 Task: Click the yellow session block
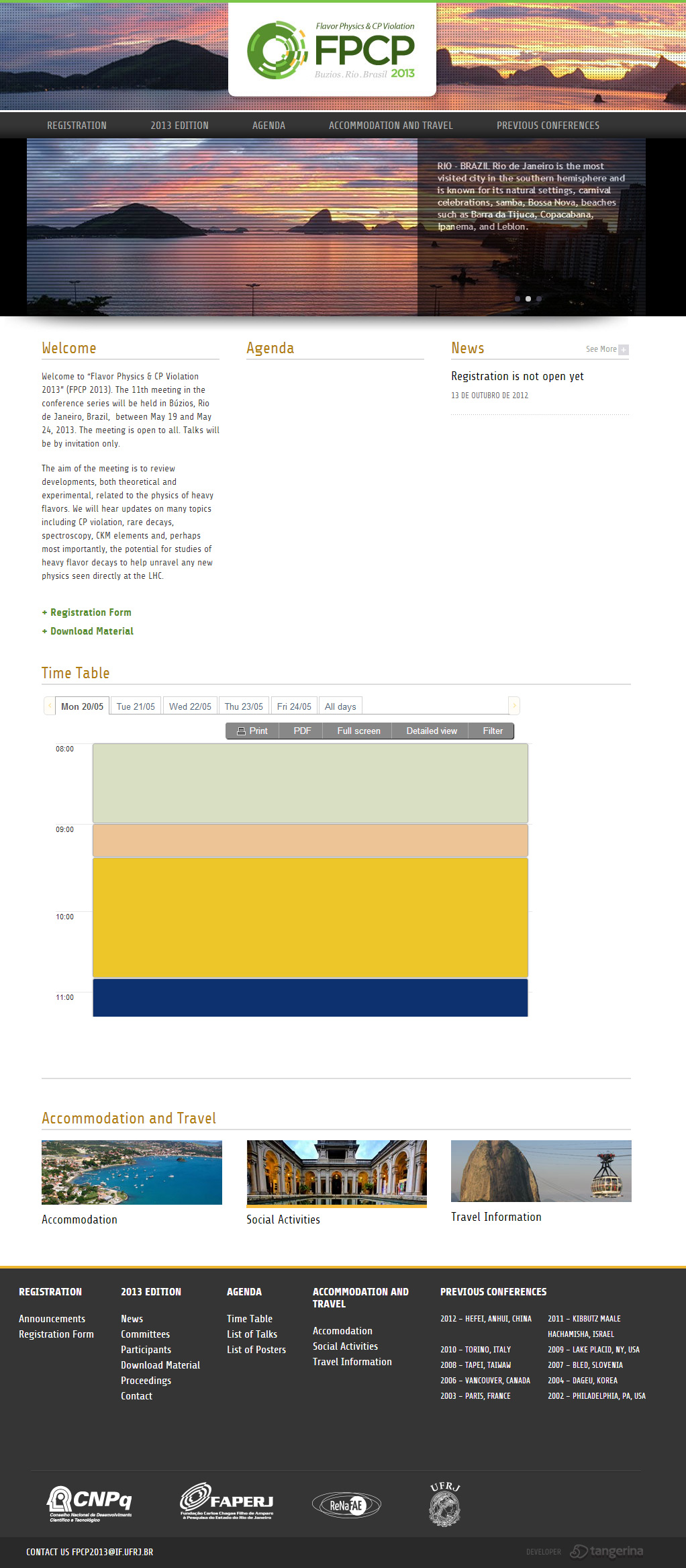(310, 917)
